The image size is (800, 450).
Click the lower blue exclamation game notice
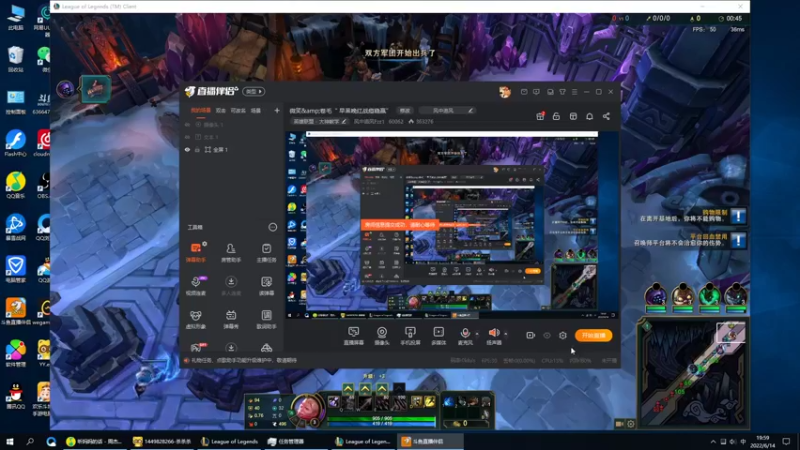point(738,240)
